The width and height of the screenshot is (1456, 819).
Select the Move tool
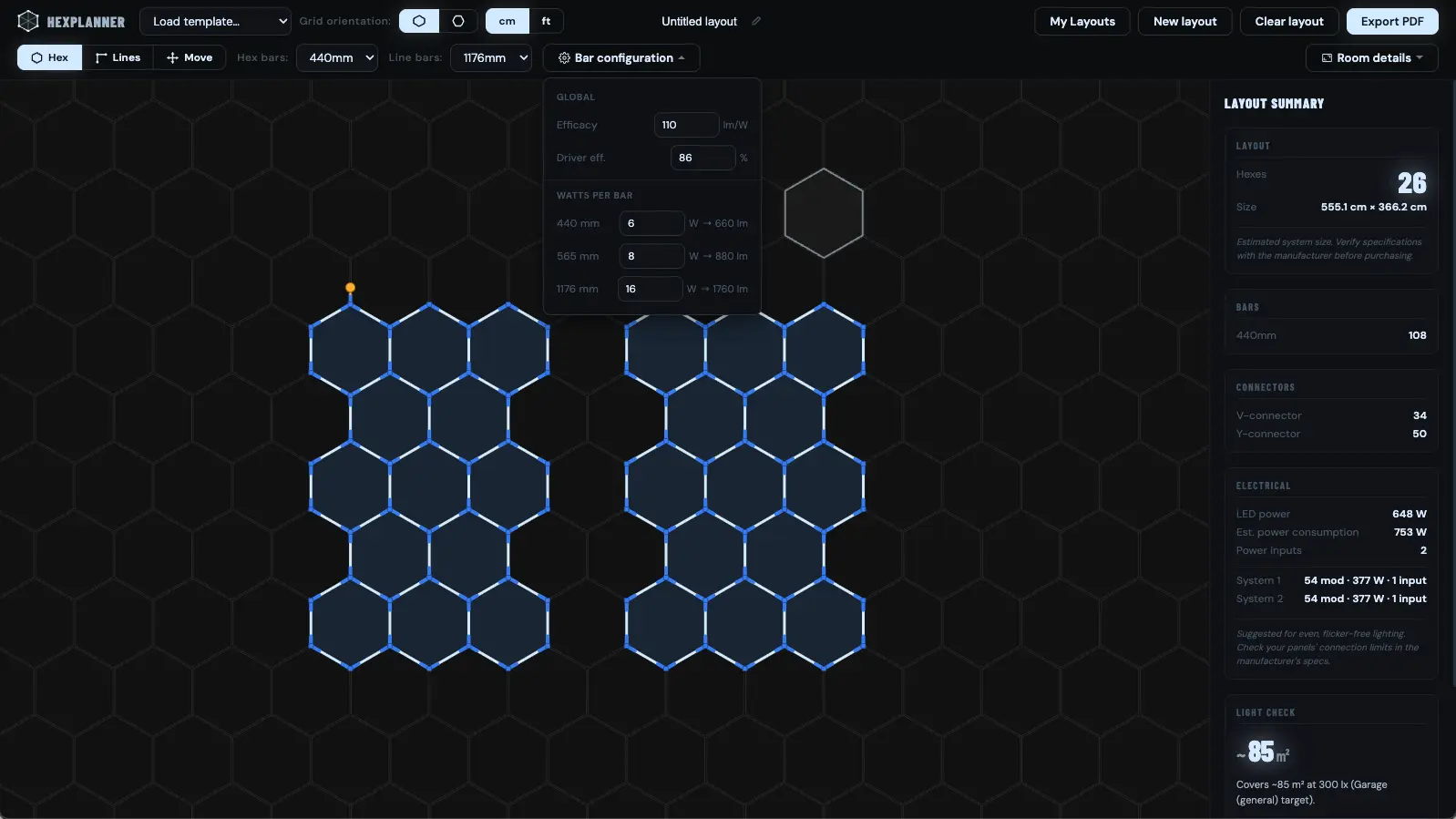click(x=190, y=57)
